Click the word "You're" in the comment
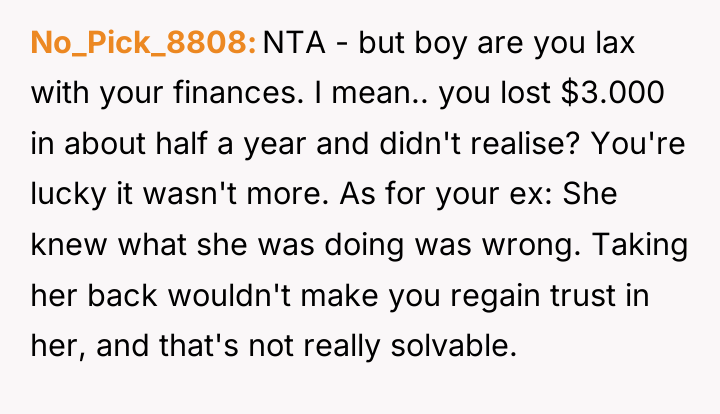The height and width of the screenshot is (414, 720). click(638, 143)
